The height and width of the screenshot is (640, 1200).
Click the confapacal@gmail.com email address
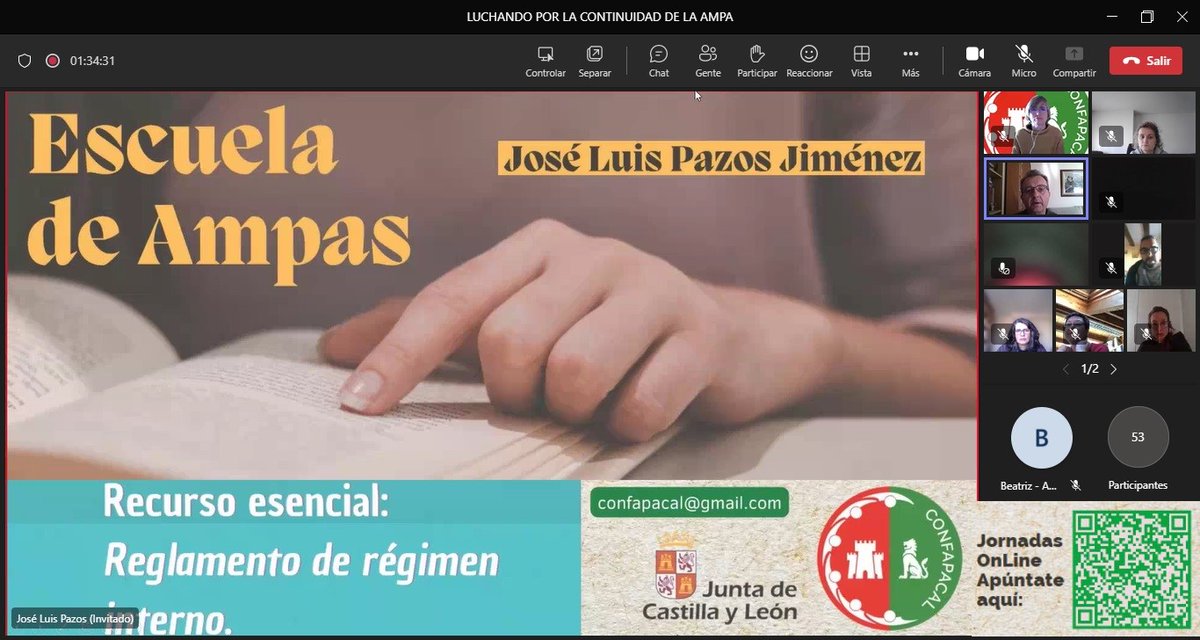pos(689,503)
